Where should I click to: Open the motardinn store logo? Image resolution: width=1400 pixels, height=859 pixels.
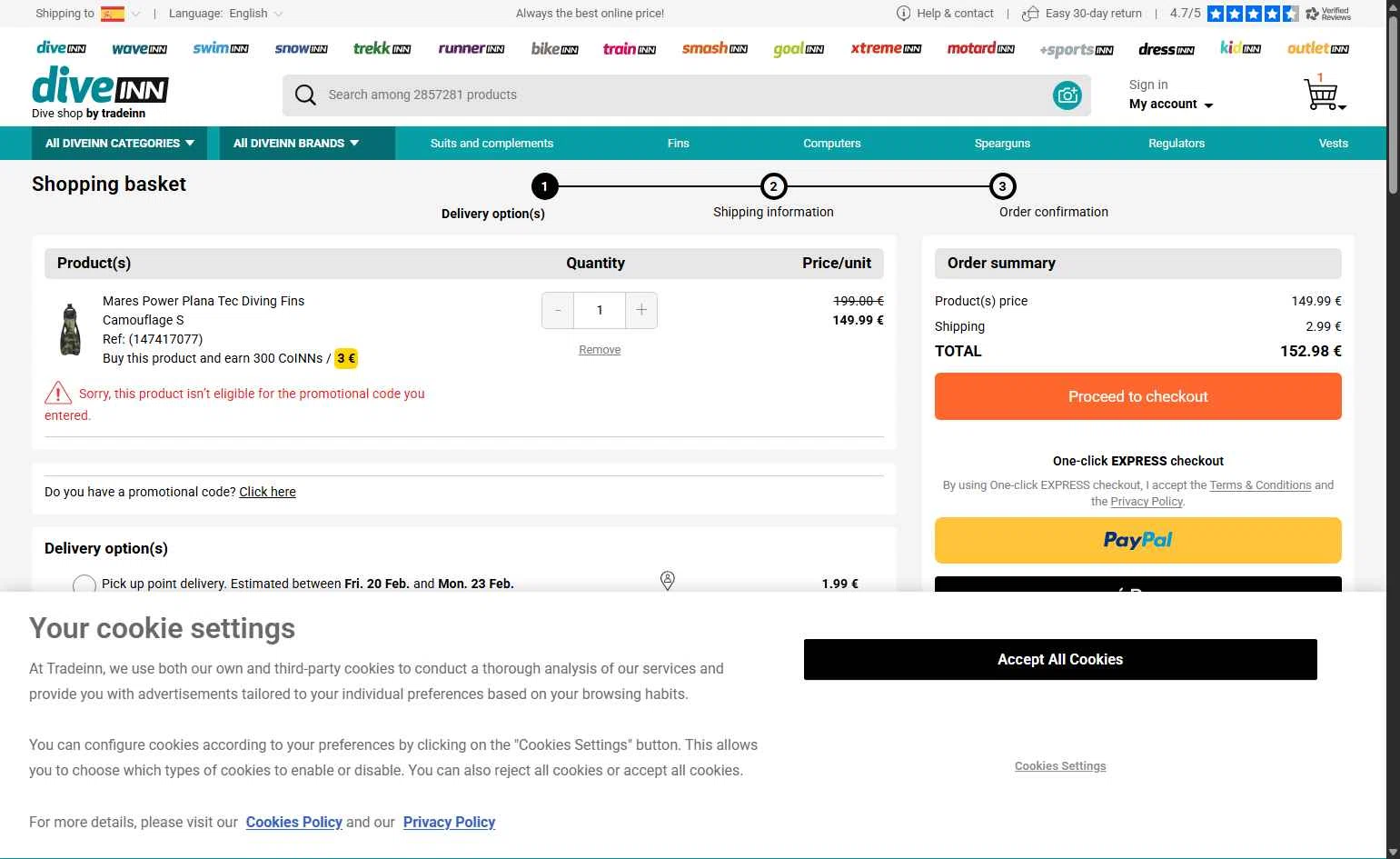click(981, 48)
